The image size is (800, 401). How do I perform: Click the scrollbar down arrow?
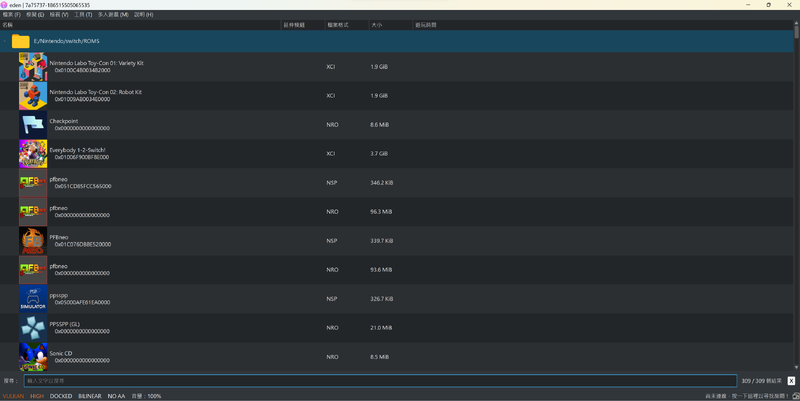(796, 367)
